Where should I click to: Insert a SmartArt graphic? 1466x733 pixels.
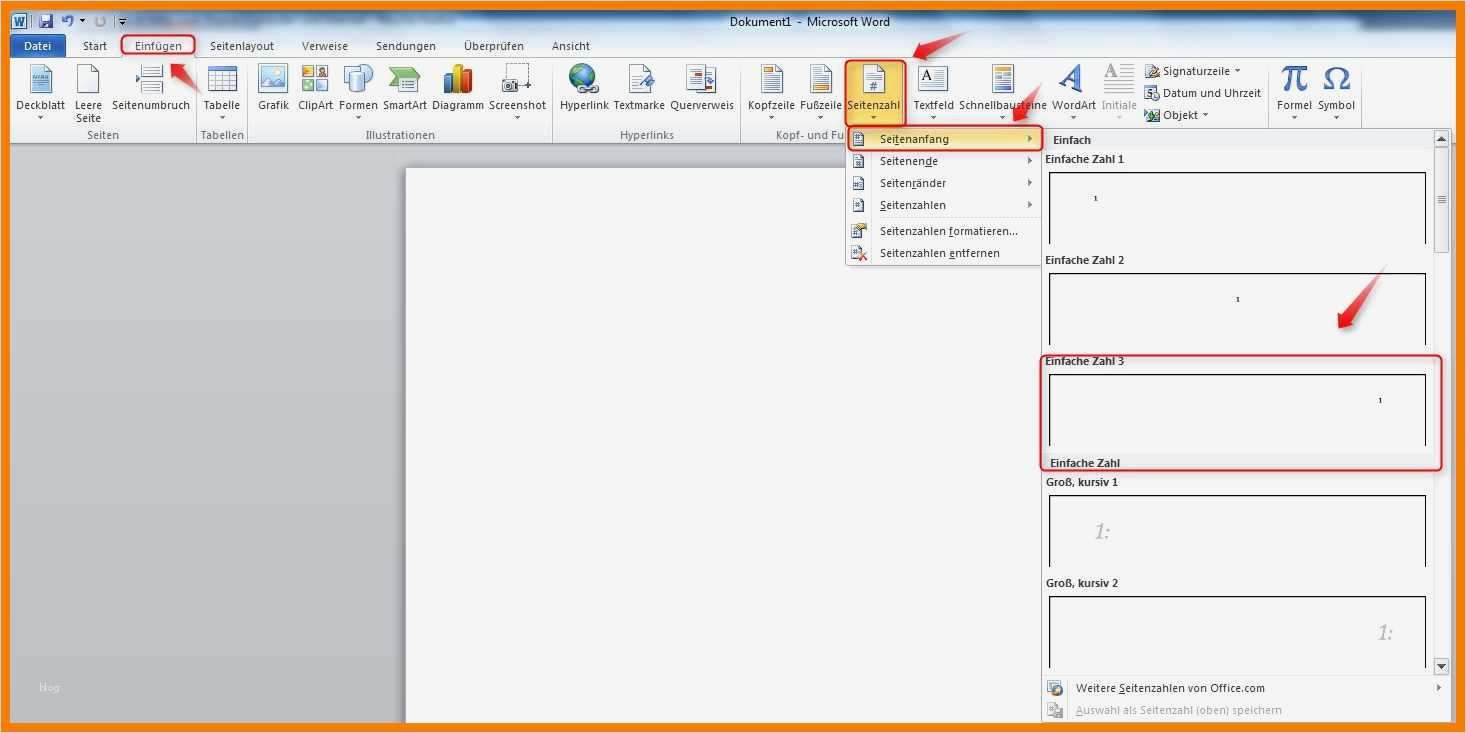[x=405, y=88]
